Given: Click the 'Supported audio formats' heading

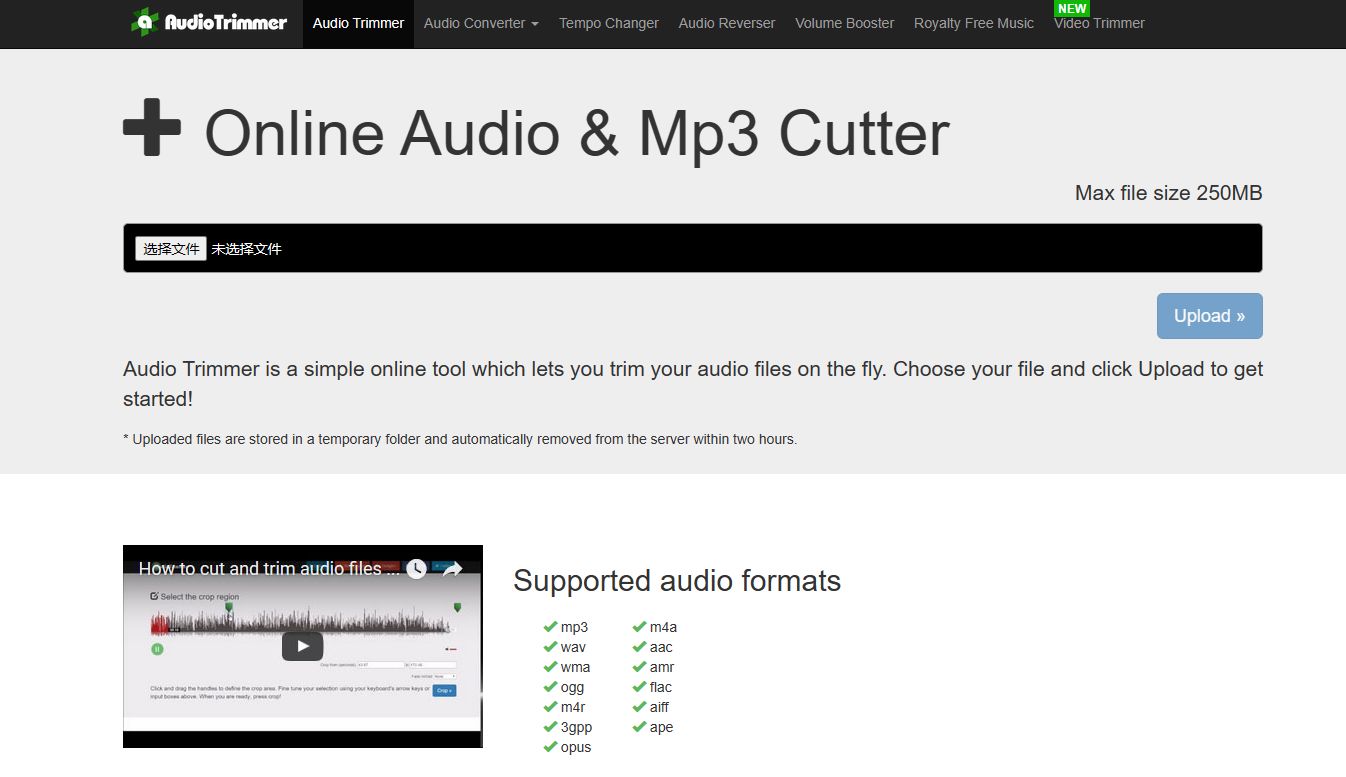Looking at the screenshot, I should click(x=677, y=581).
